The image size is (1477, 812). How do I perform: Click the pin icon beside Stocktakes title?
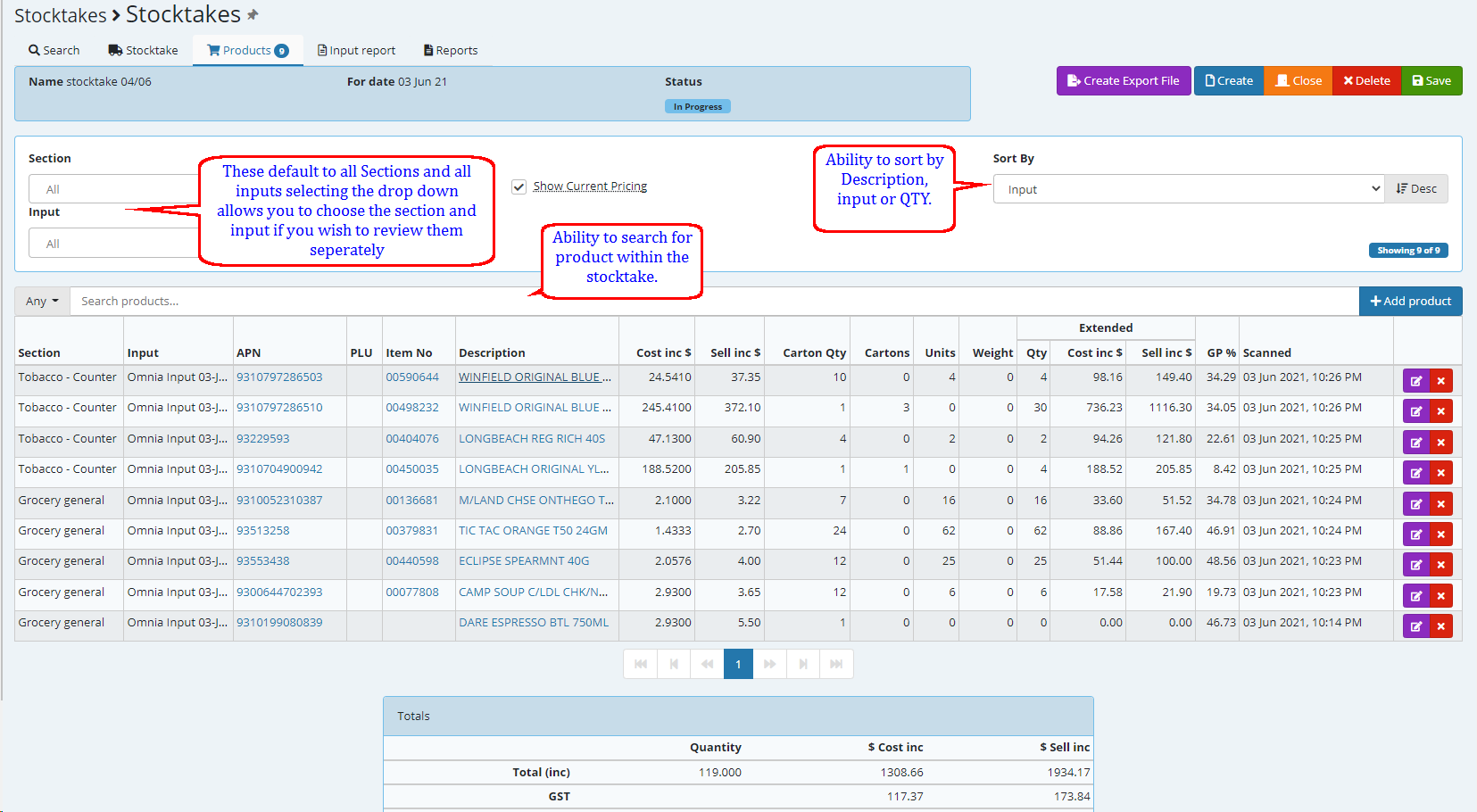click(253, 15)
